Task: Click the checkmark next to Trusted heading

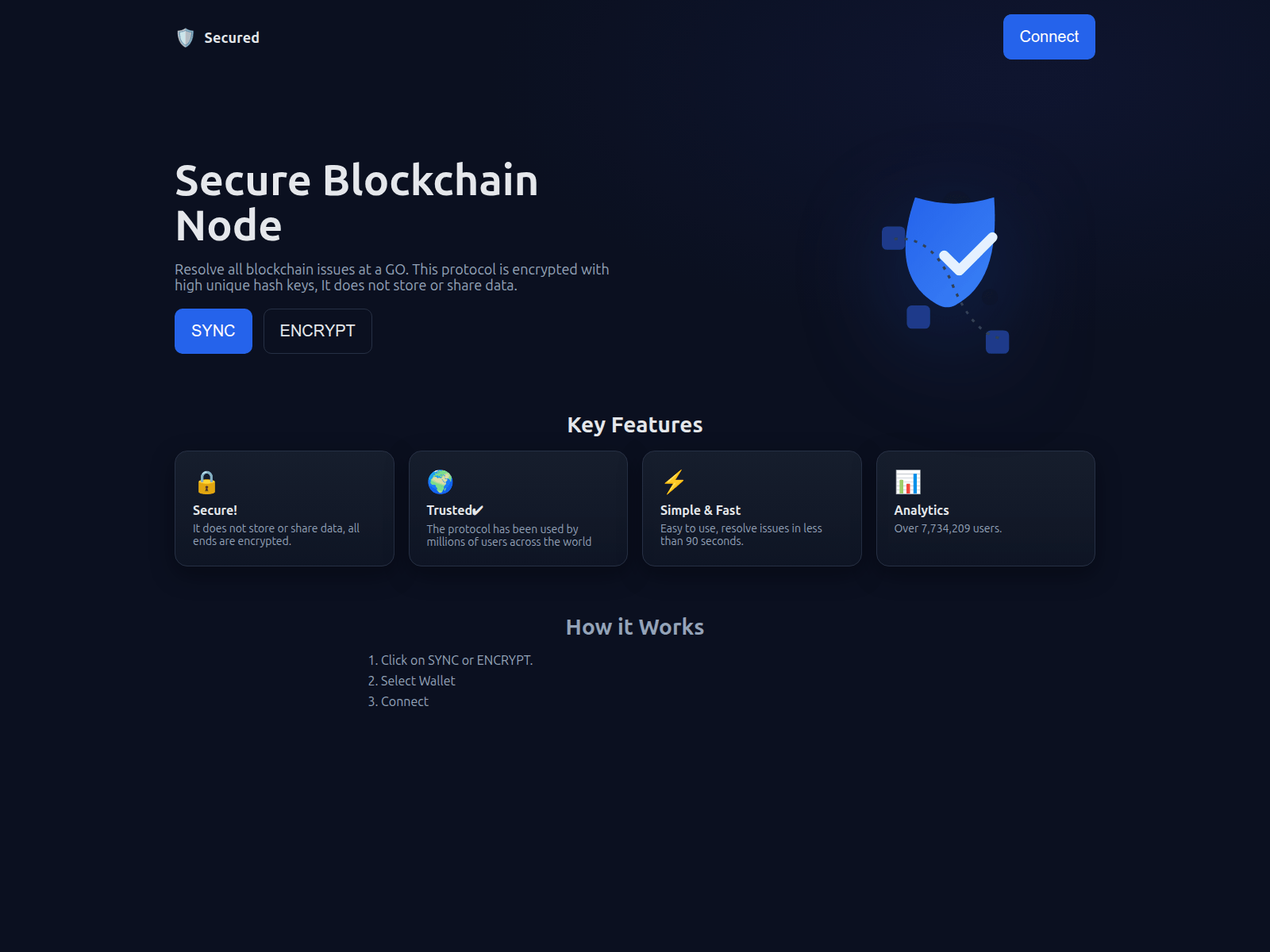Action: [x=478, y=510]
